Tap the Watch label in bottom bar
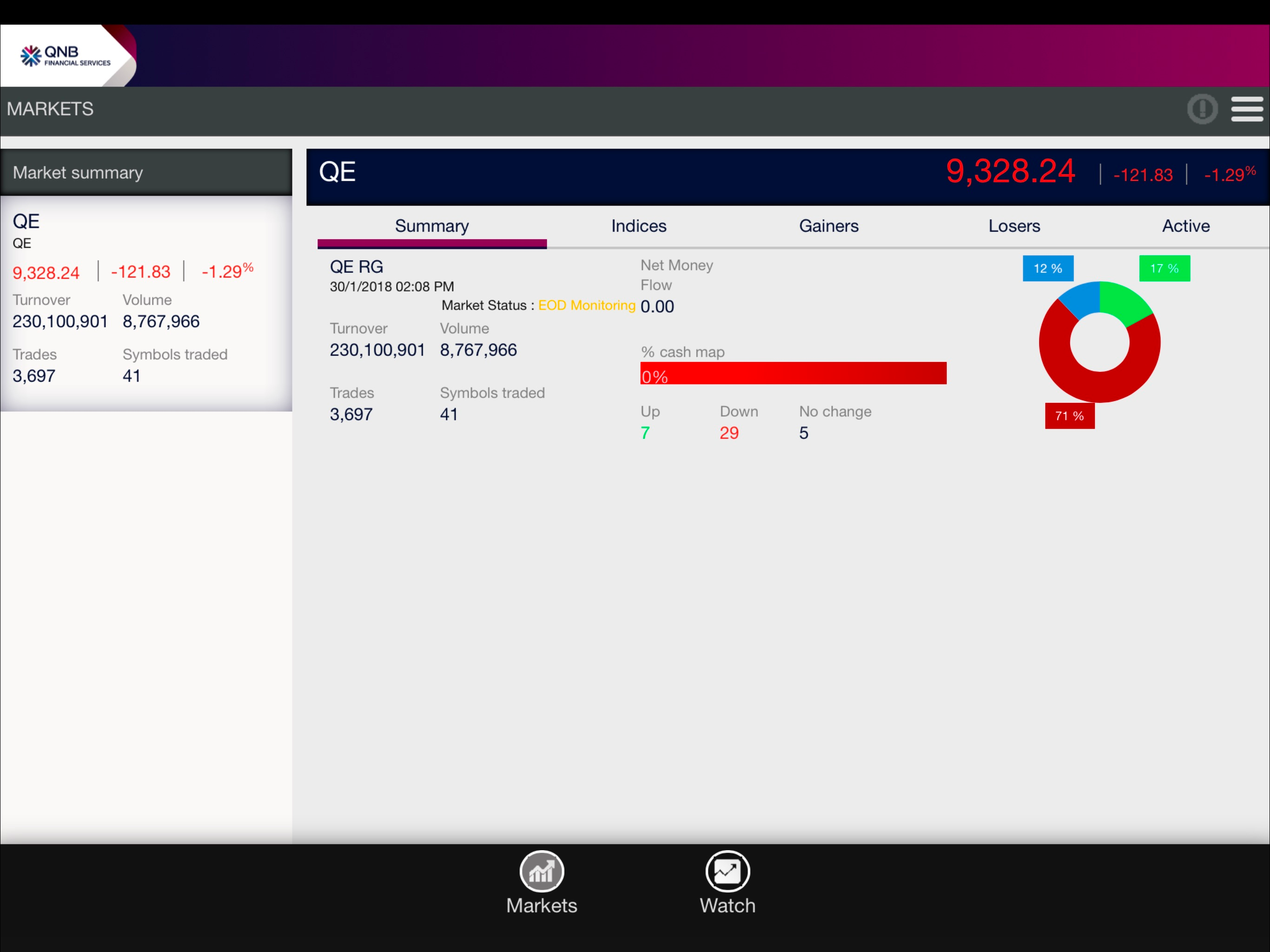Image resolution: width=1270 pixels, height=952 pixels. (x=728, y=906)
